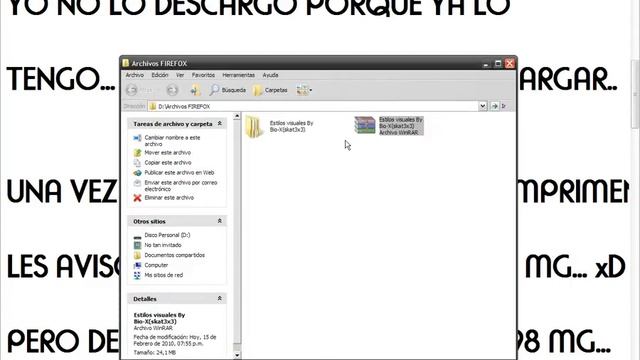Open Computer location link
The width and height of the screenshot is (640, 360).
[156, 265]
